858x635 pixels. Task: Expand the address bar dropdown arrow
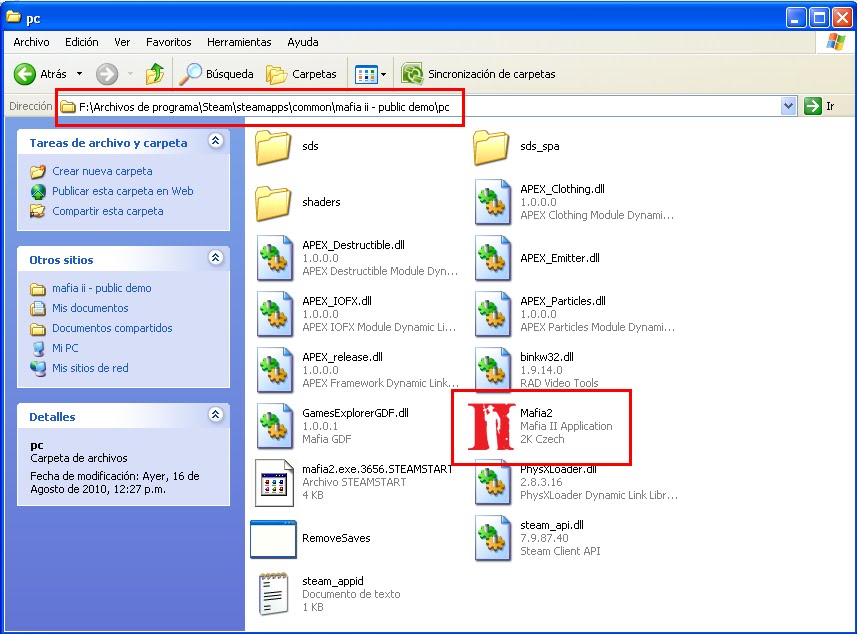pyautogui.click(x=788, y=106)
